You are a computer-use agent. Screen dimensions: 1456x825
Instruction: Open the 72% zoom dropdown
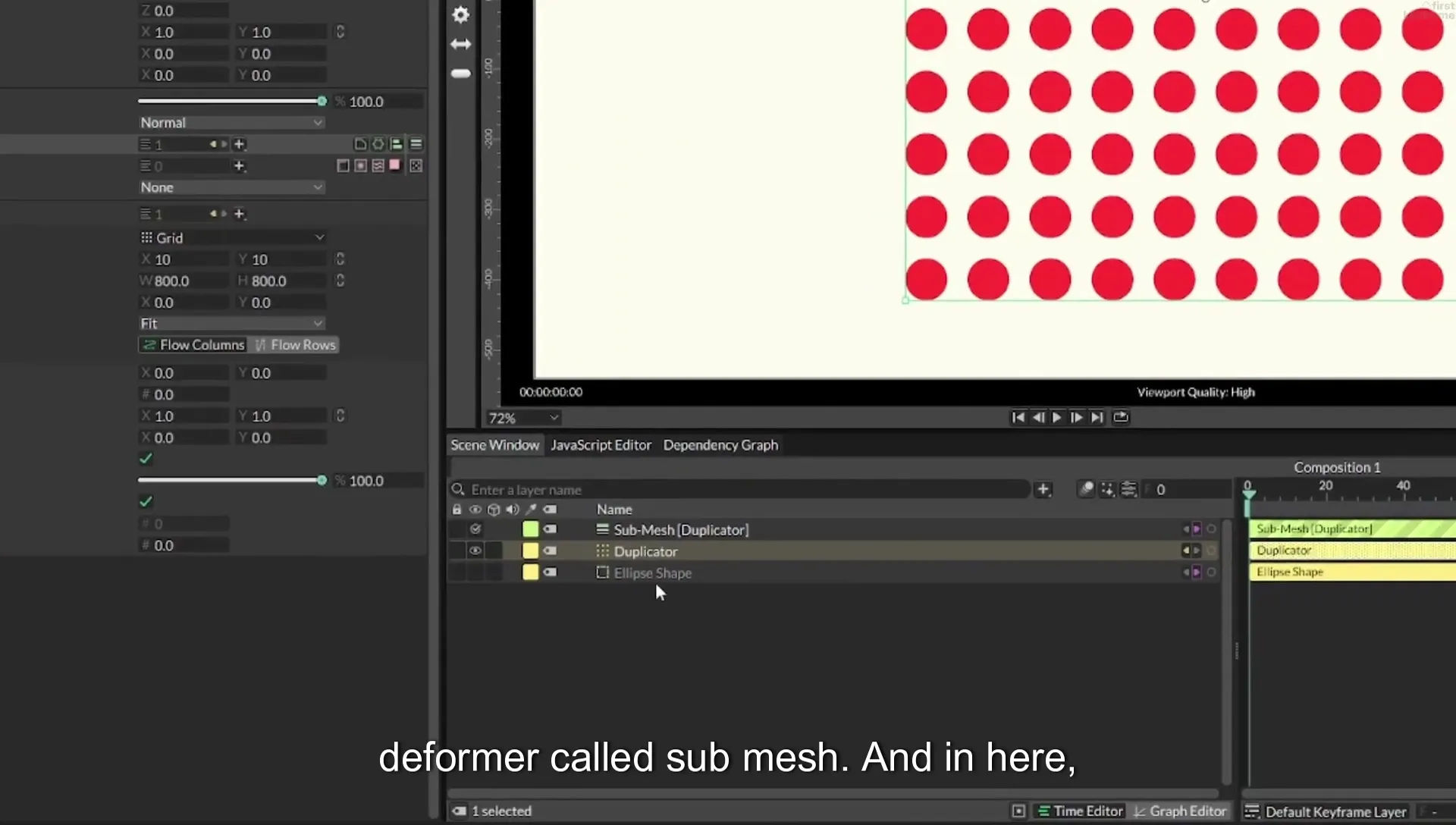(523, 418)
